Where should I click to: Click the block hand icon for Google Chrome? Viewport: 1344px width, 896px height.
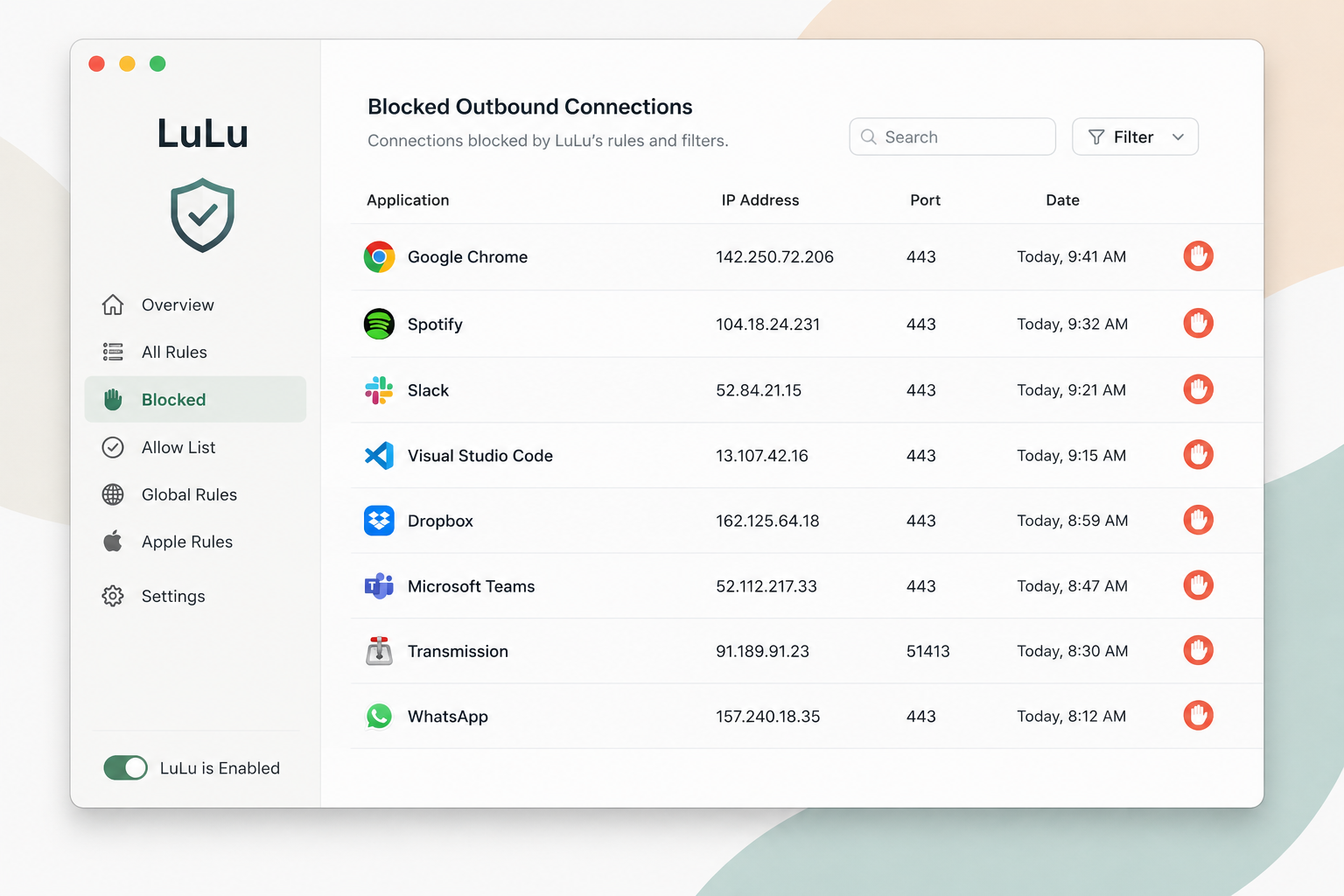point(1198,256)
